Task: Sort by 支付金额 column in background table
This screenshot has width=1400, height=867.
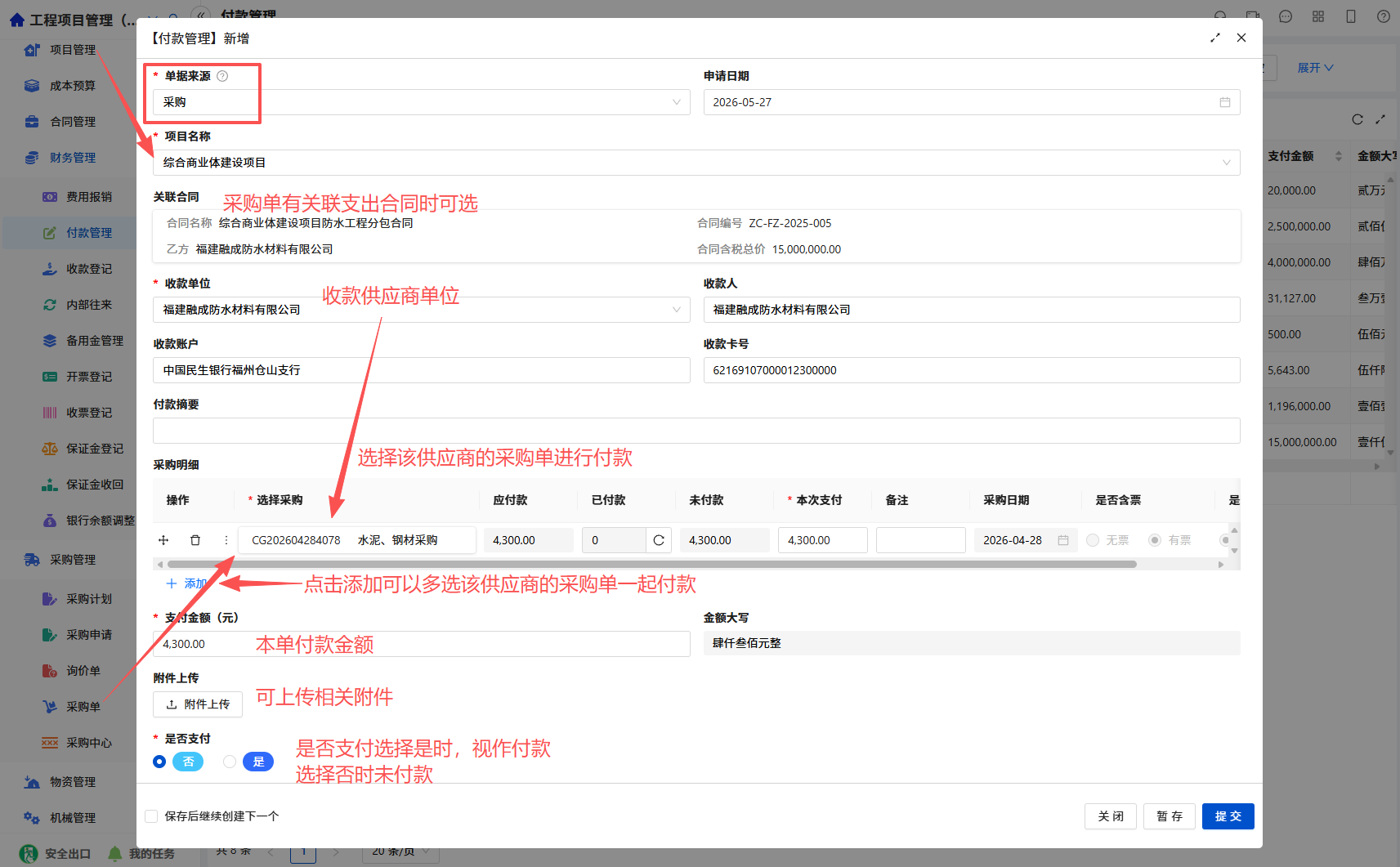Action: point(1339,156)
